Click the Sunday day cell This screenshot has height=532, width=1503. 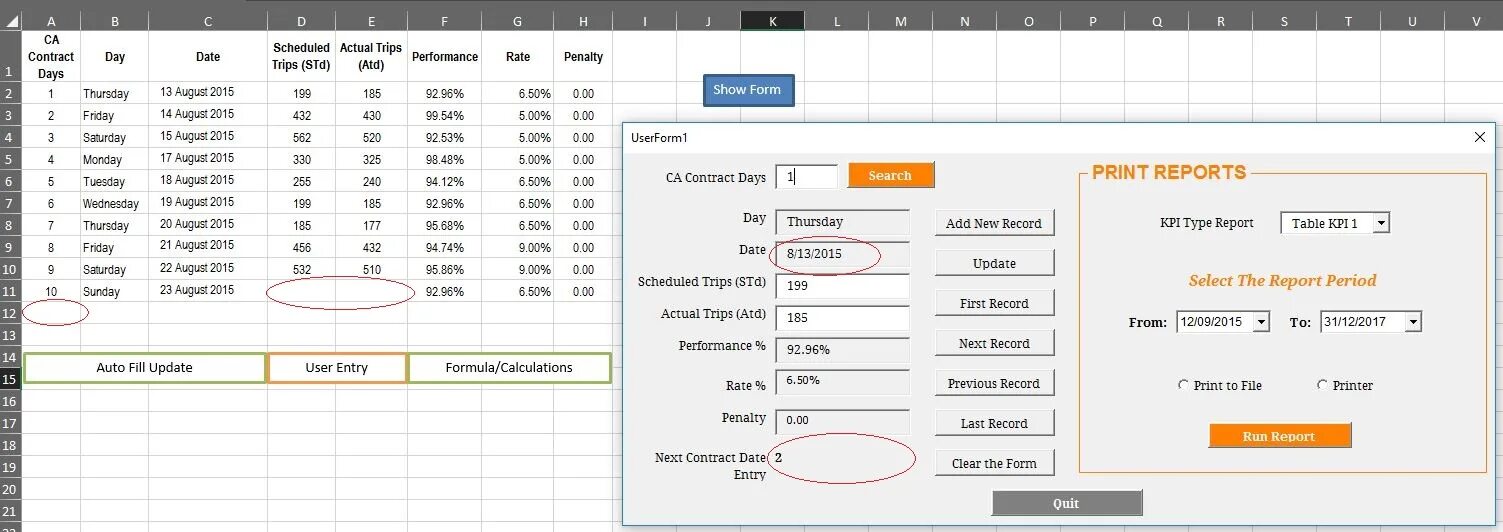(x=115, y=291)
